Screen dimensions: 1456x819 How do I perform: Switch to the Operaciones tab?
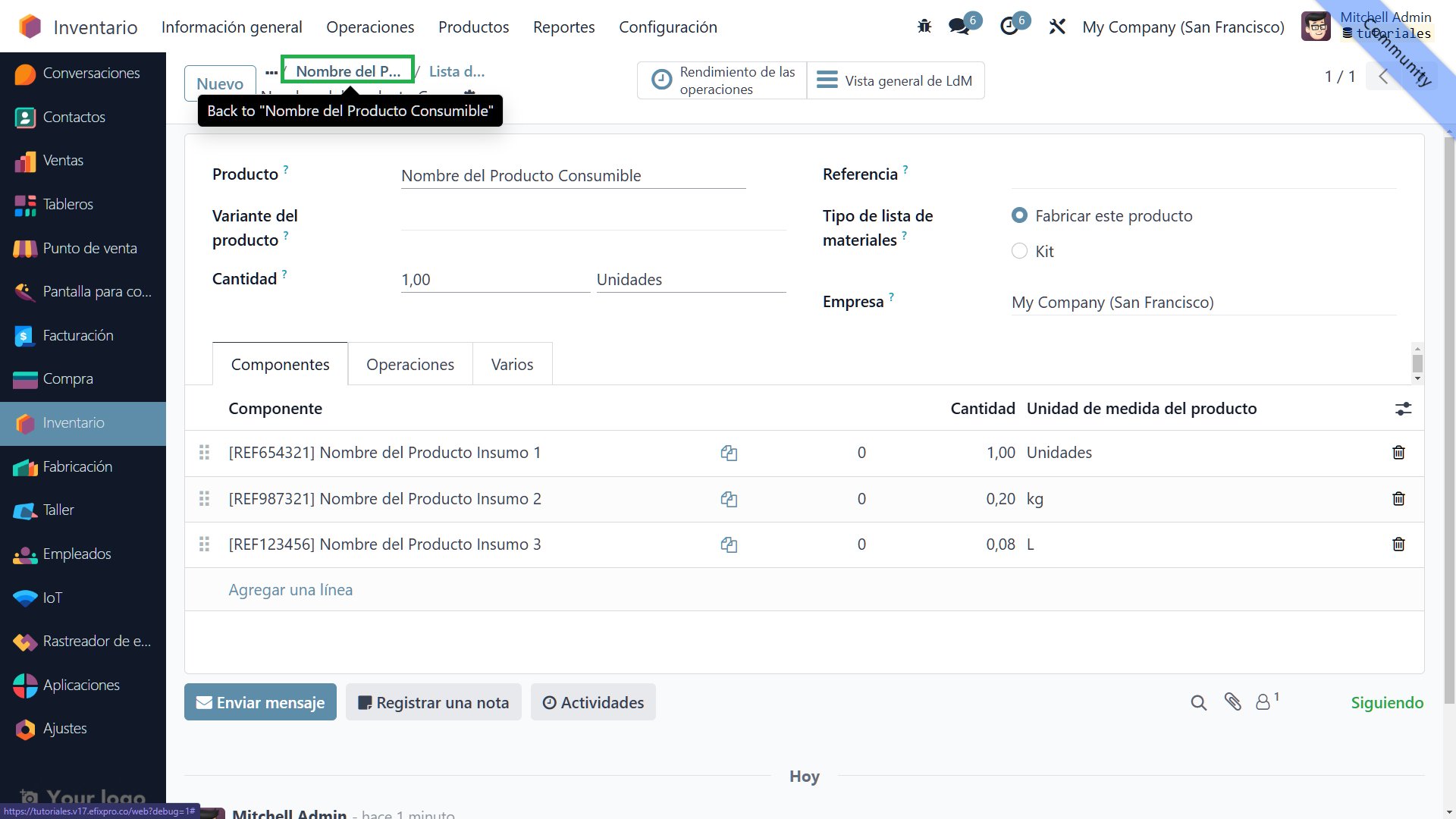[409, 365]
